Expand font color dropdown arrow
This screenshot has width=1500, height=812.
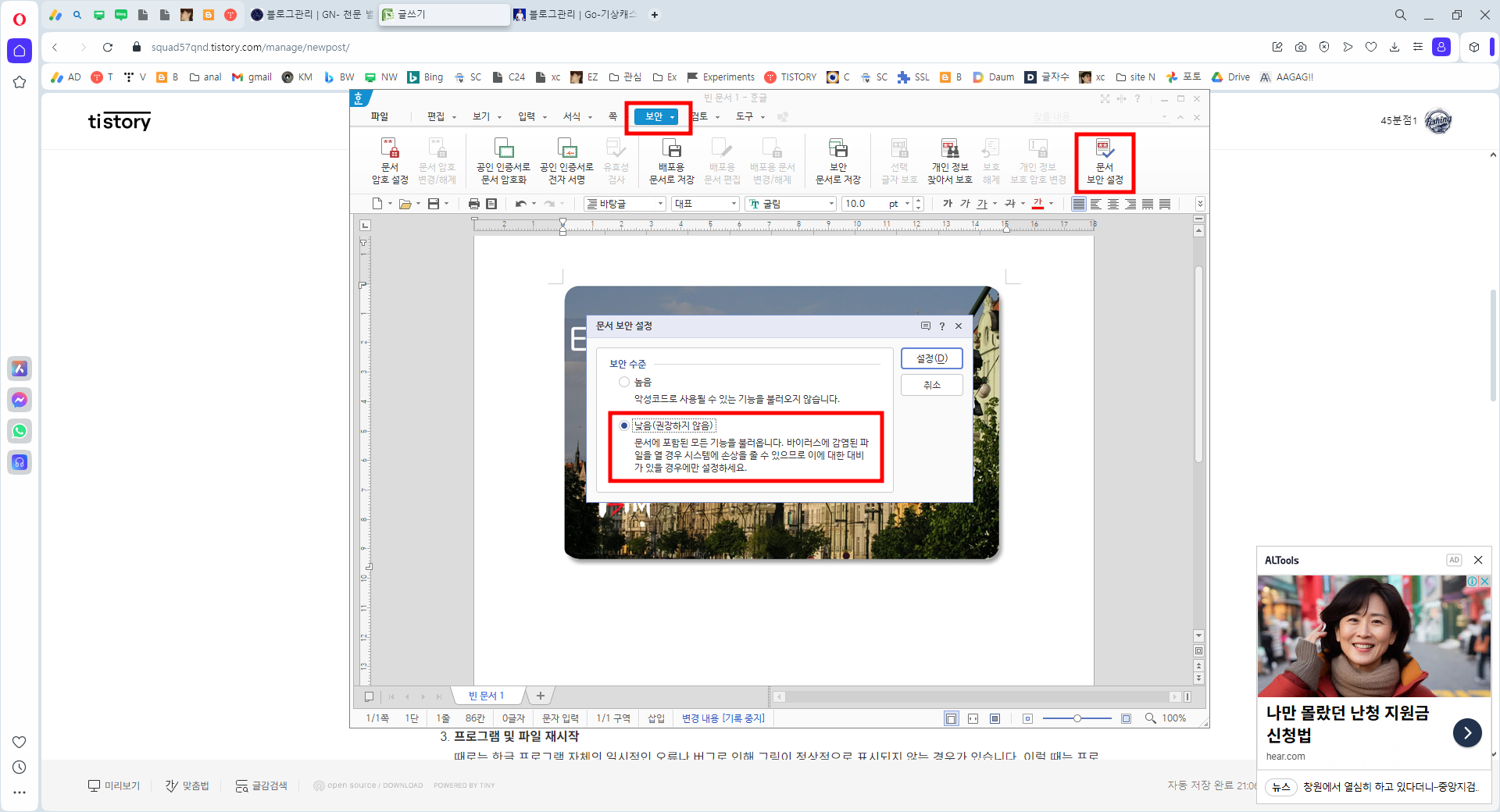click(x=1052, y=204)
